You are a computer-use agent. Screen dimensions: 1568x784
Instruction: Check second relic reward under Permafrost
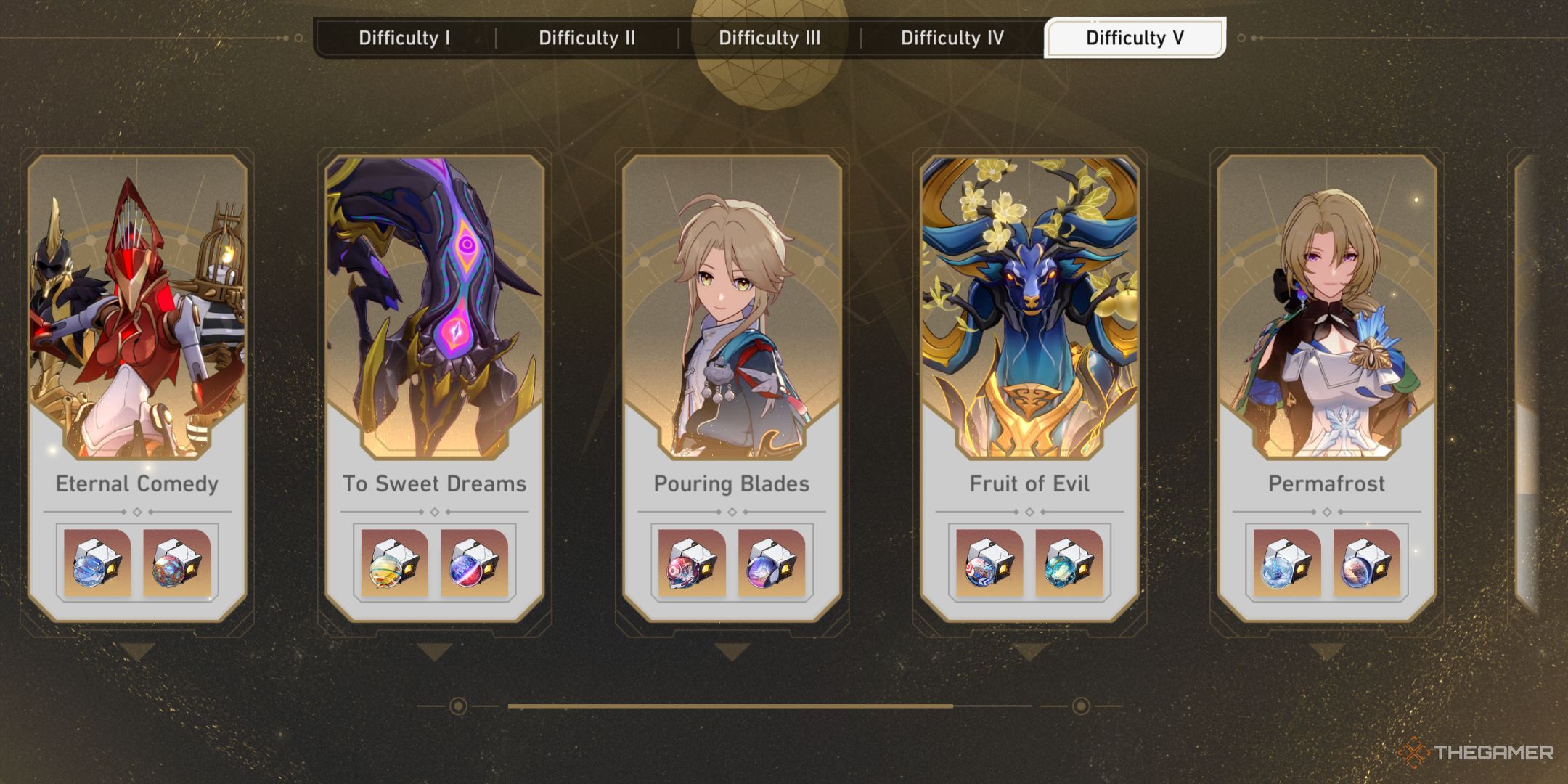click(x=1367, y=563)
